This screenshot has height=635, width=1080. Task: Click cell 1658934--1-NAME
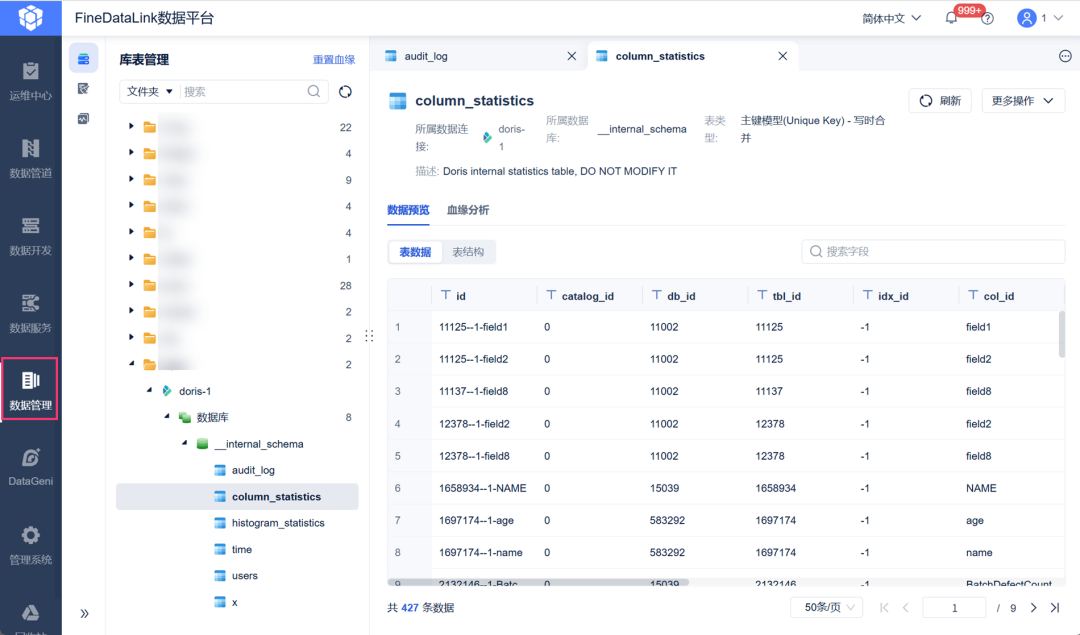pos(483,488)
